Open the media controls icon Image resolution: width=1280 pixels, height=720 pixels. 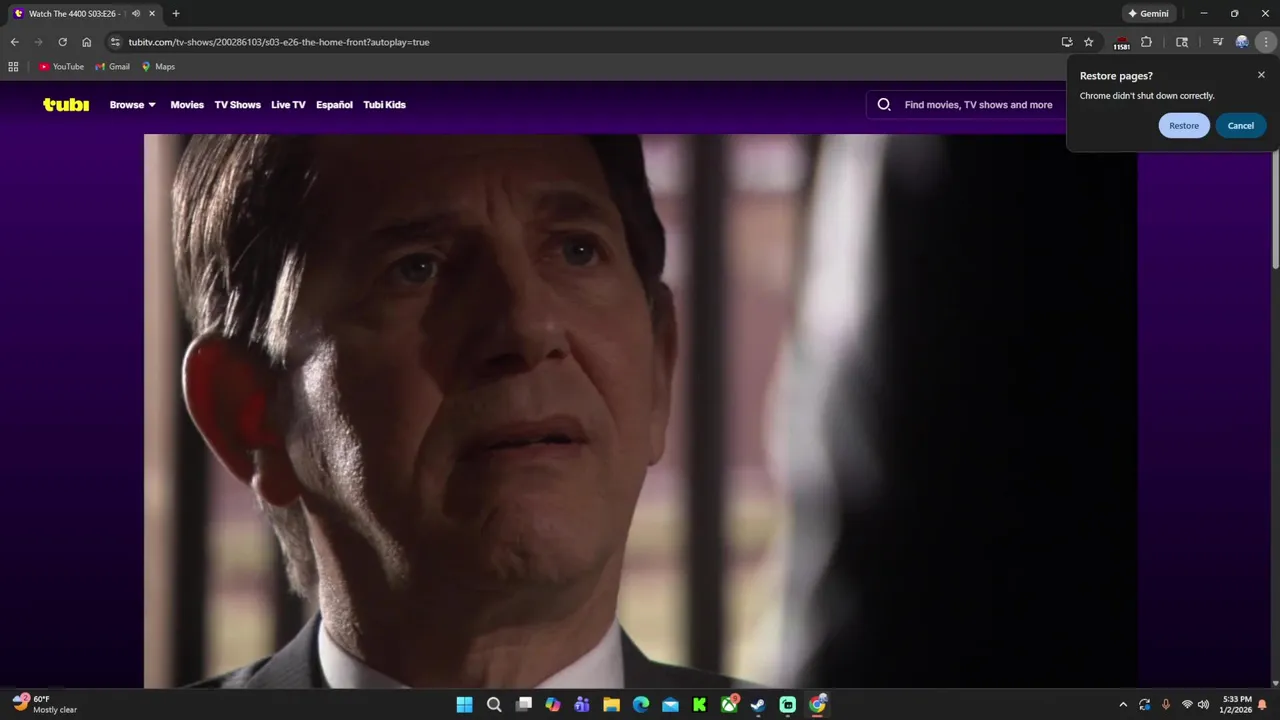coord(1217,42)
